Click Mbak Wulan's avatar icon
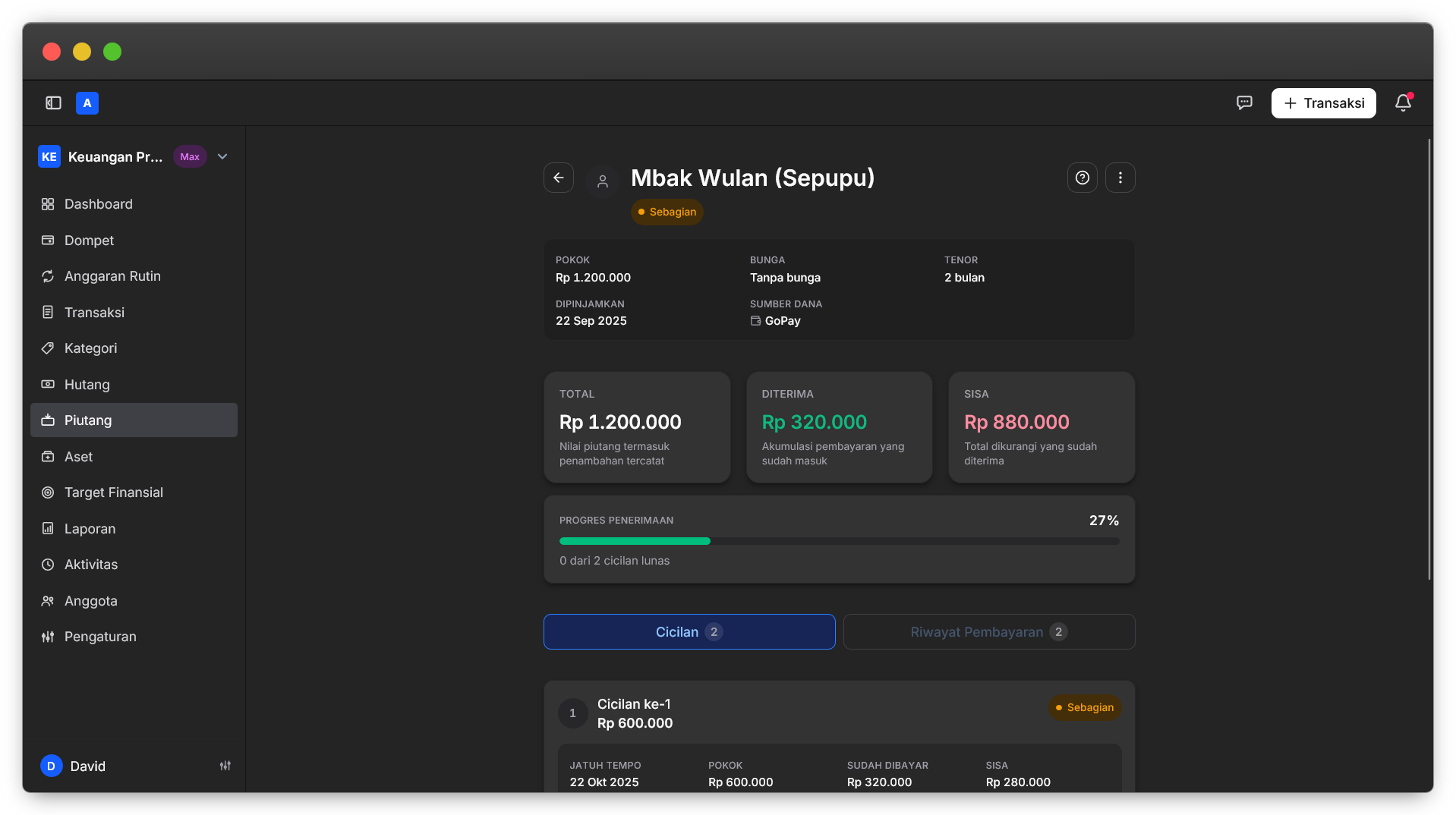Viewport: 1456px width, 815px height. (603, 181)
